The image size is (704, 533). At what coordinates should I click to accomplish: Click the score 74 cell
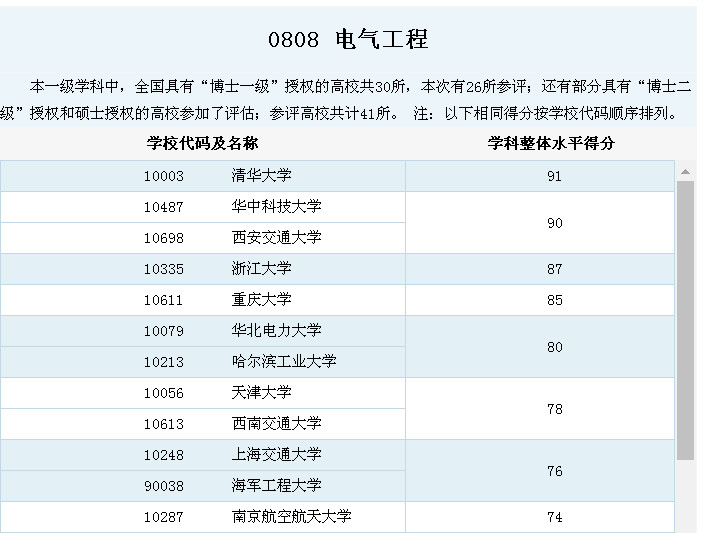point(540,517)
